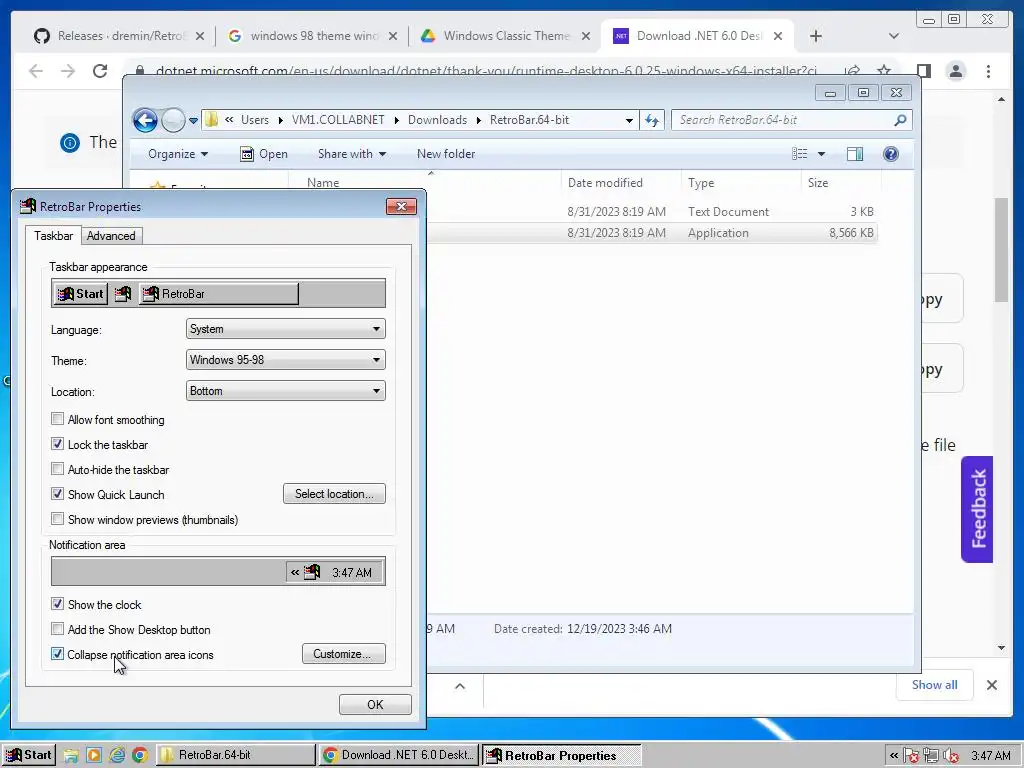Enable Auto-hide the taskbar
Viewport: 1024px width, 768px height.
pos(57,469)
